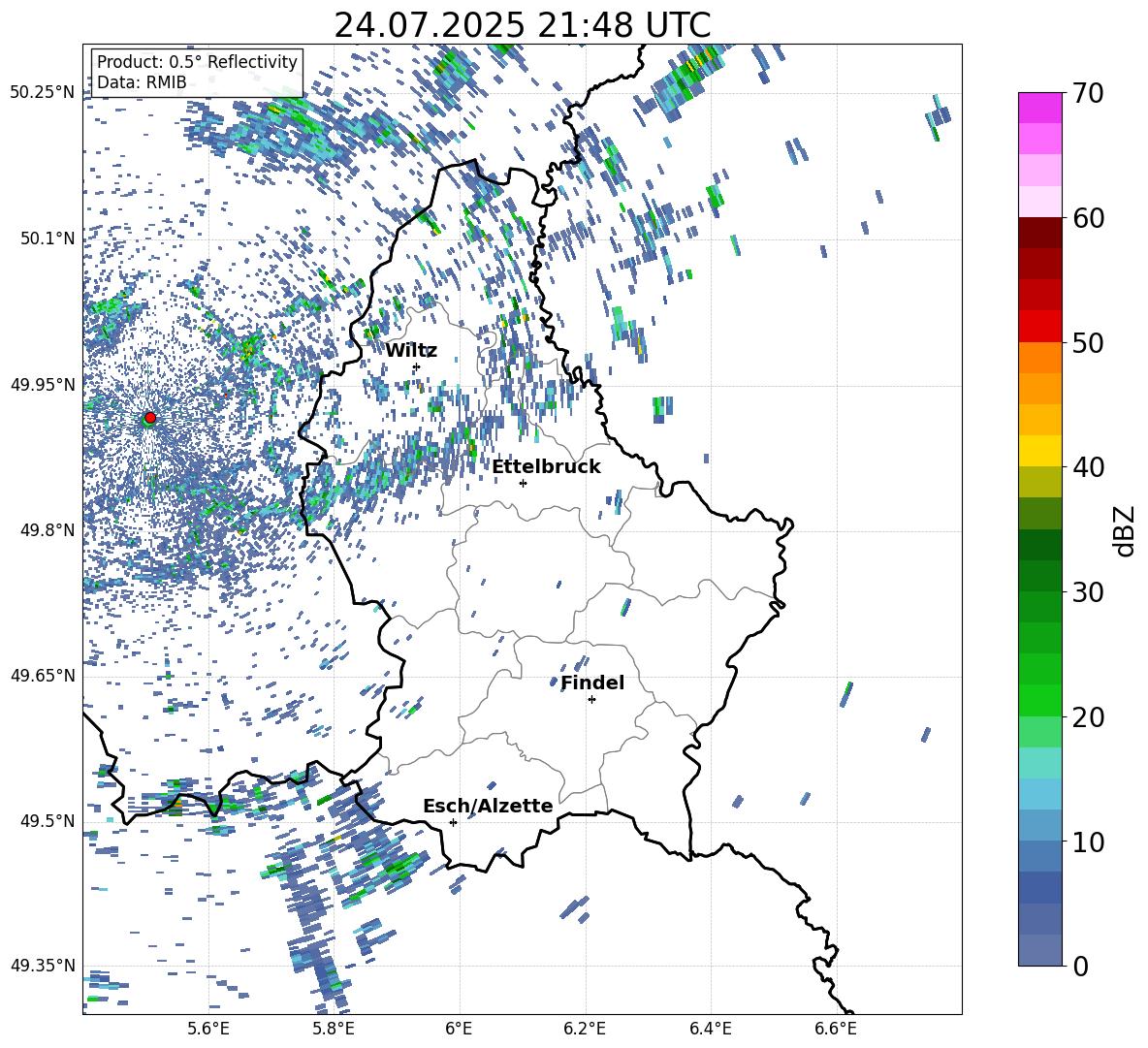Click the 49.65°N latitude label

(x=43, y=676)
